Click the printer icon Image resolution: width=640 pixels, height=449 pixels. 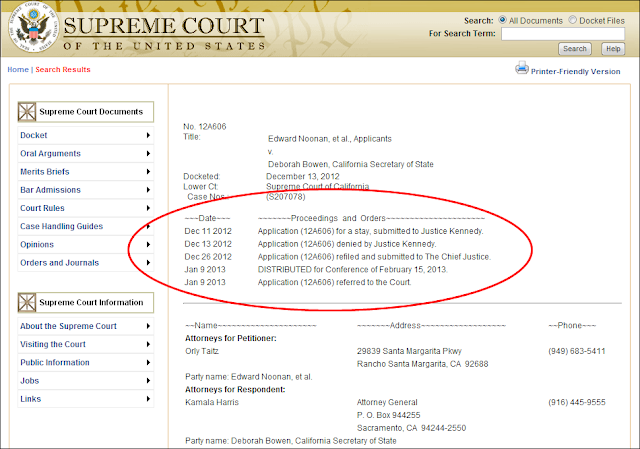[x=522, y=68]
